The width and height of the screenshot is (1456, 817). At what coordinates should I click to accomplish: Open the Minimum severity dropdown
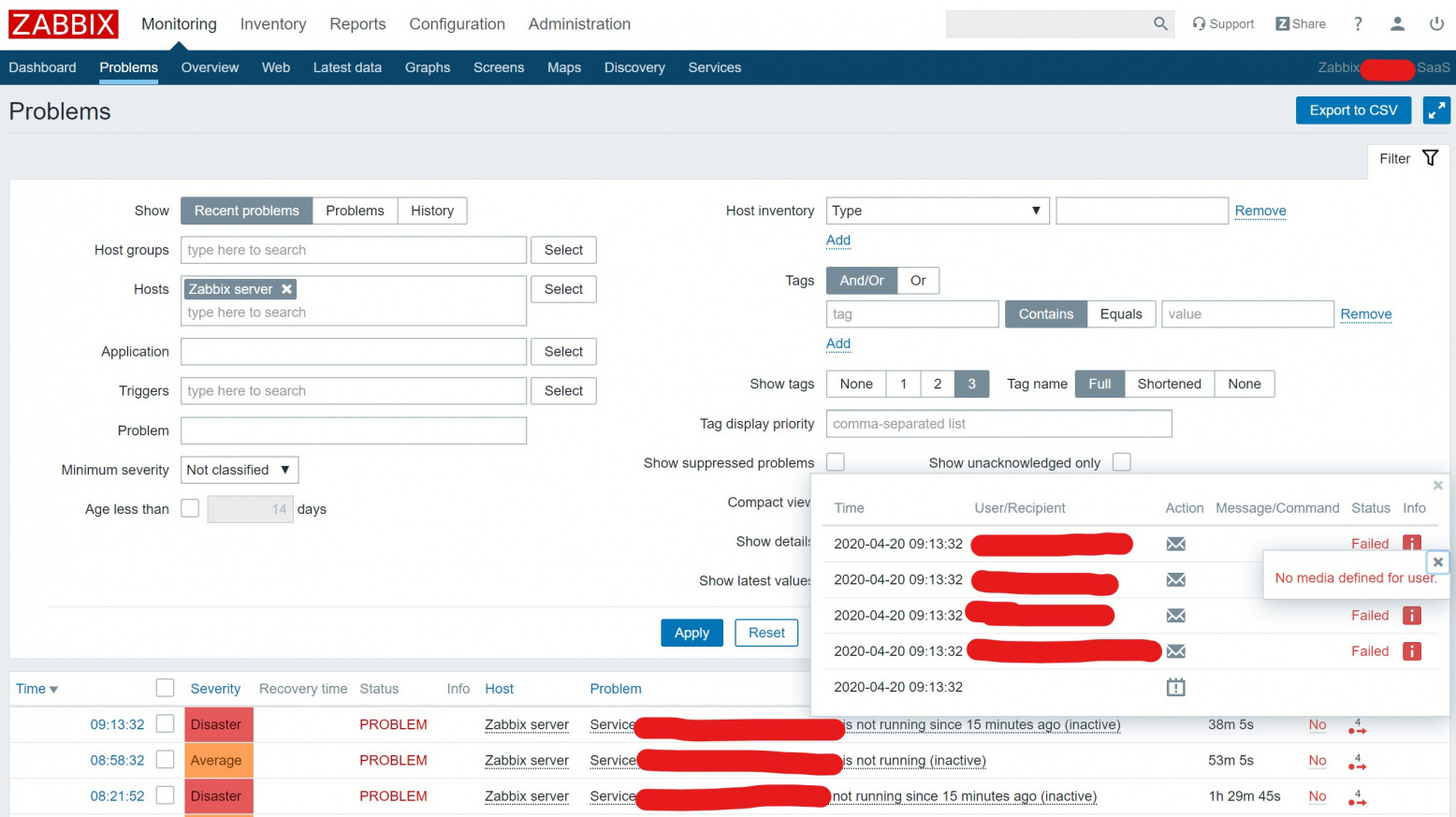point(239,470)
